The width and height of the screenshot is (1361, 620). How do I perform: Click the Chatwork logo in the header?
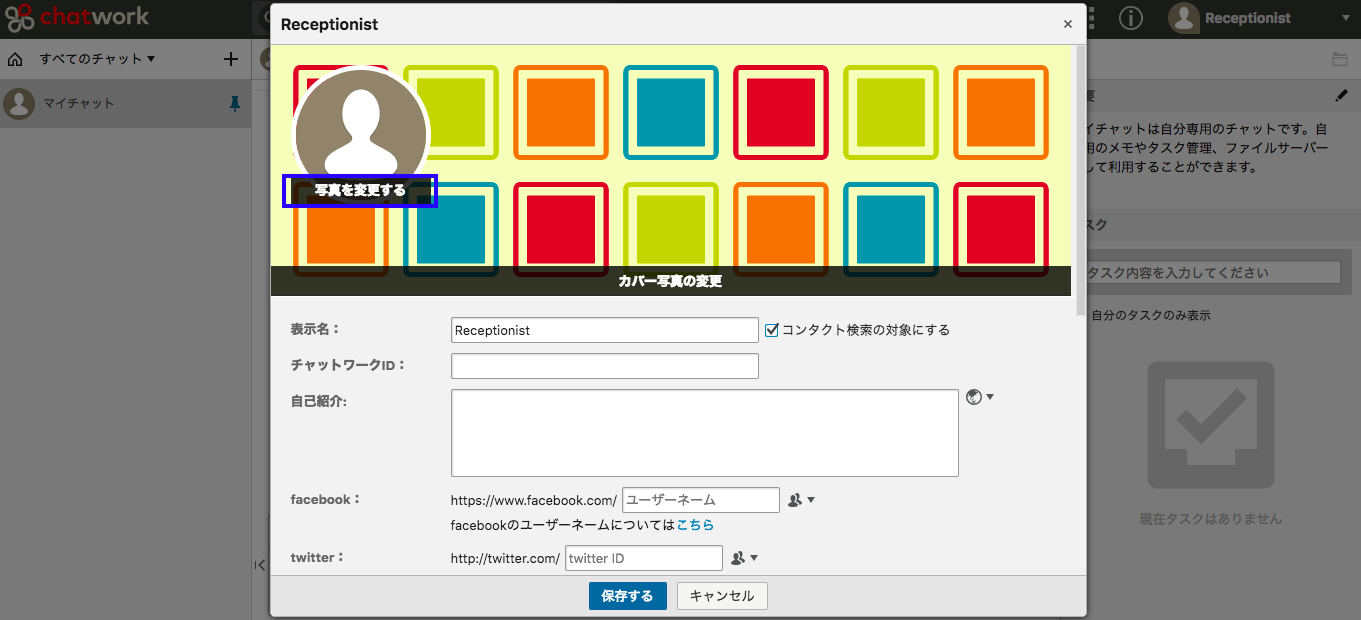77,17
